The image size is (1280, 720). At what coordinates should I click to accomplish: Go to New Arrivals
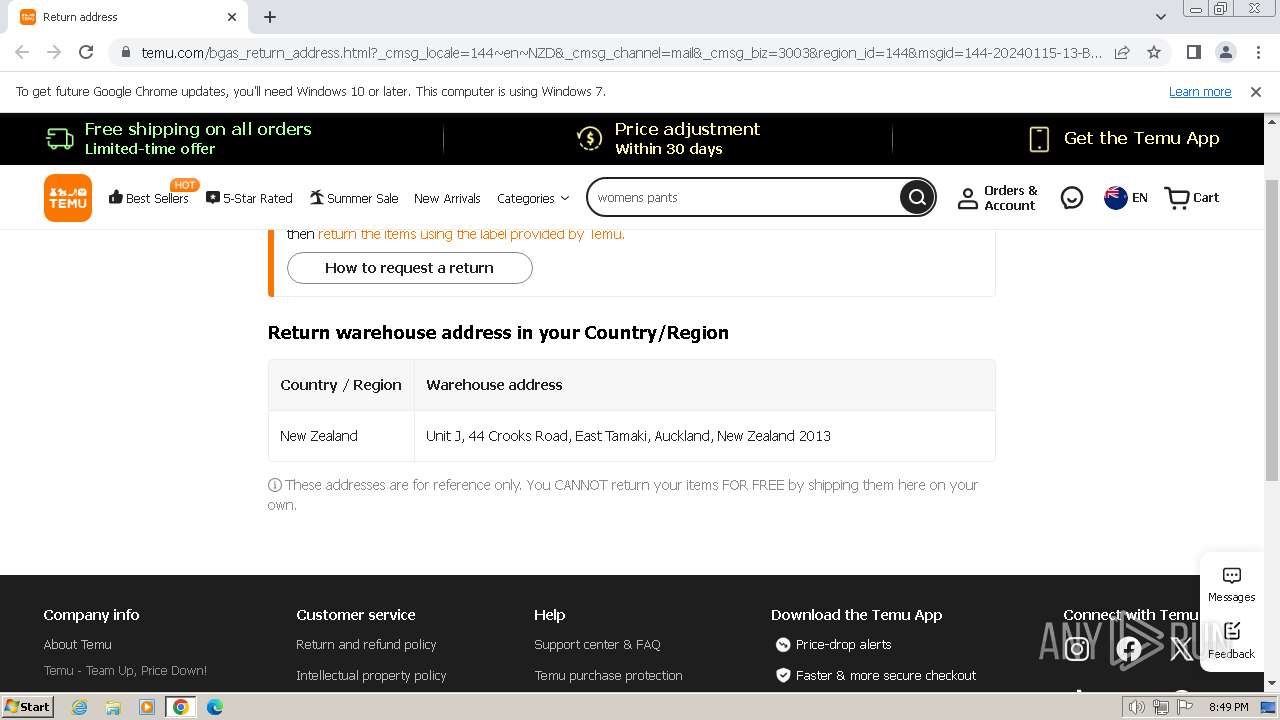[x=447, y=198]
